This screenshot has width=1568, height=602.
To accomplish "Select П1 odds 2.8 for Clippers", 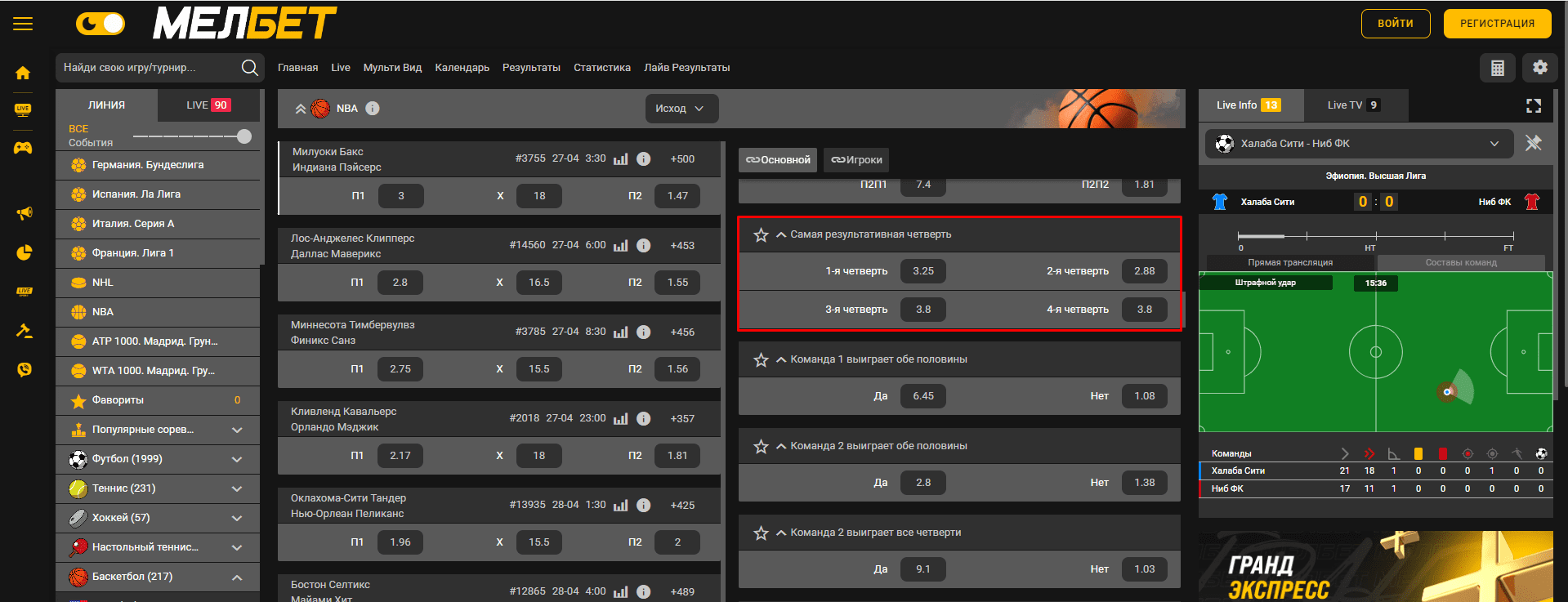I will pyautogui.click(x=400, y=283).
